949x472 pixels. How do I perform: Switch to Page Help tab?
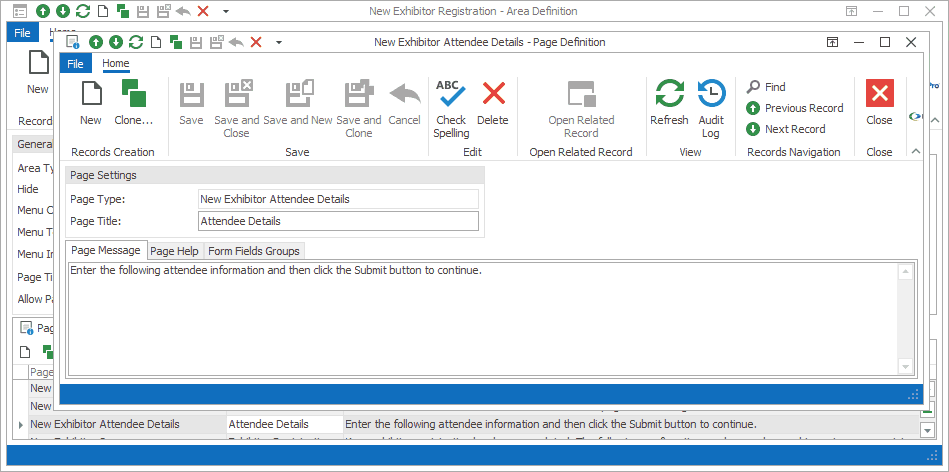(174, 251)
